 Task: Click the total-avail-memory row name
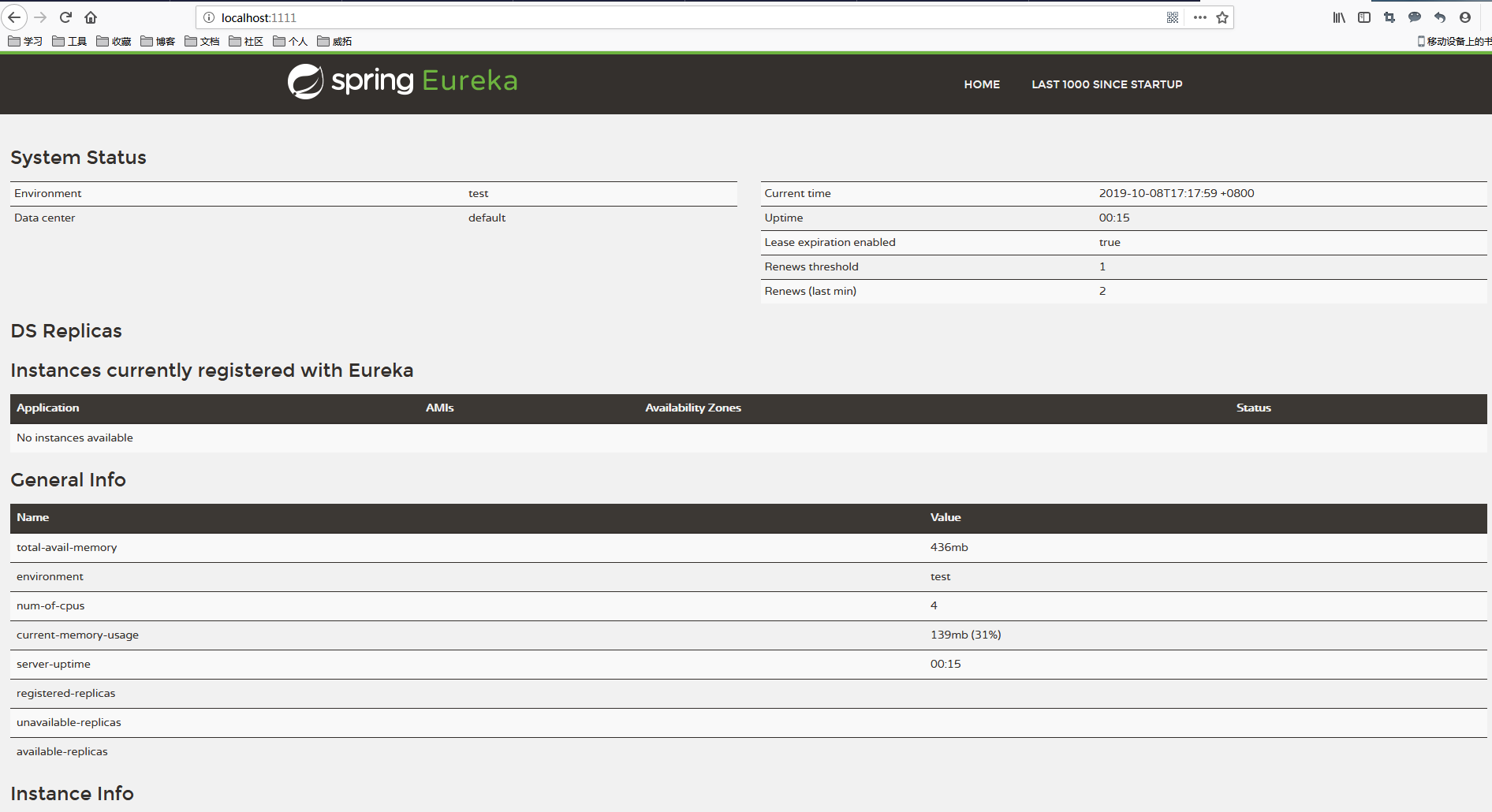66,547
